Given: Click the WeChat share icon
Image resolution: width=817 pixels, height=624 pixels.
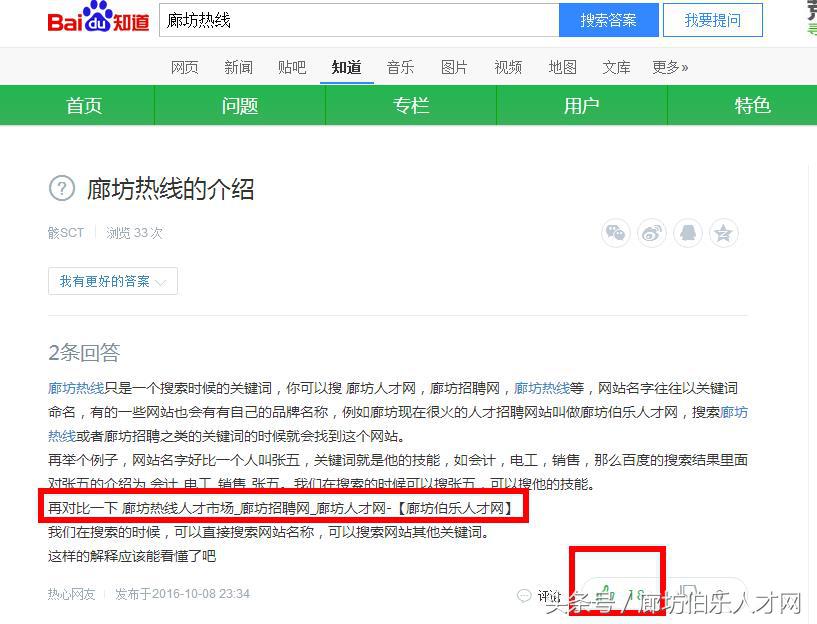Looking at the screenshot, I should point(616,233).
